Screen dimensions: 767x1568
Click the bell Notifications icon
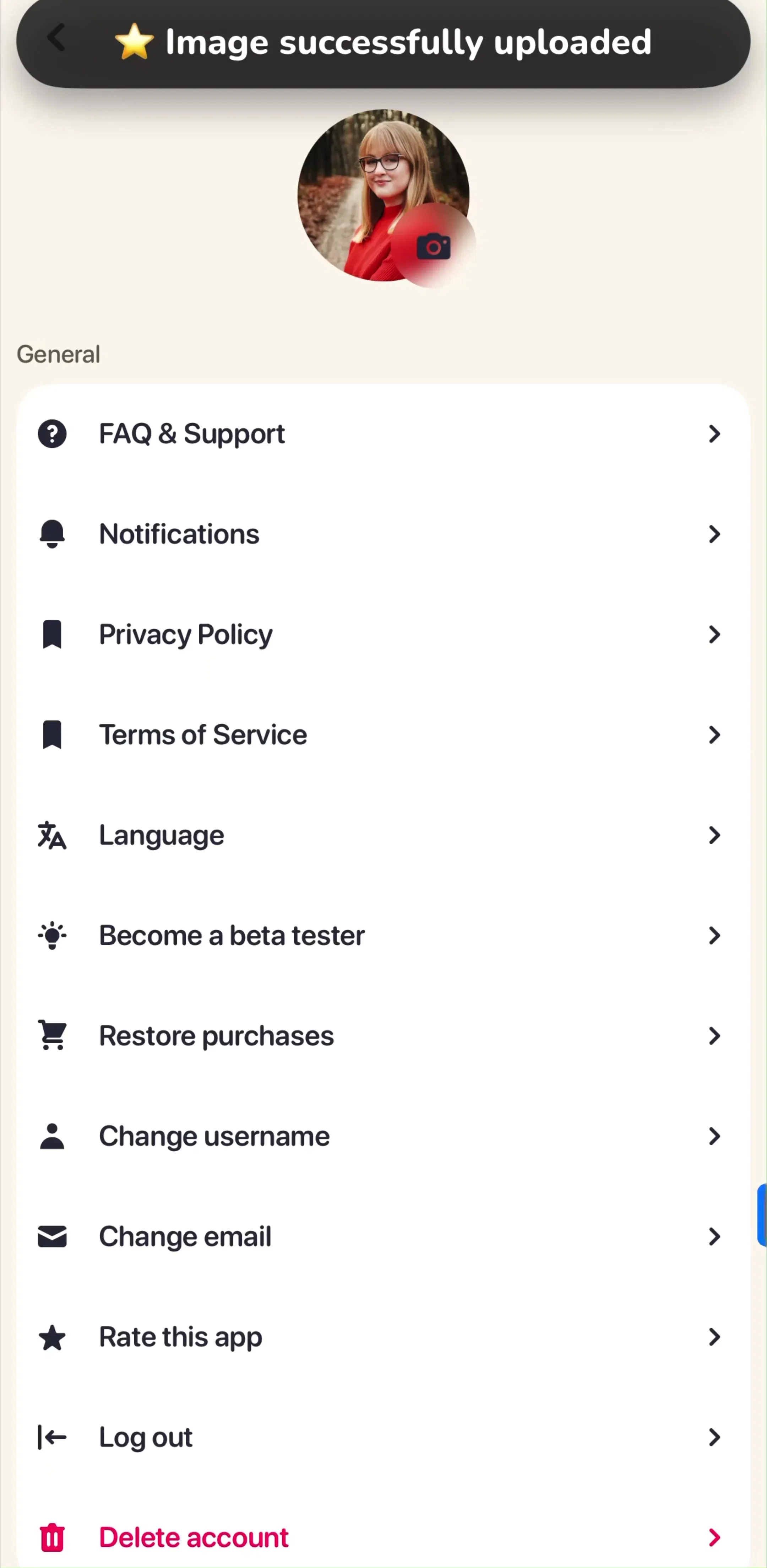[52, 534]
